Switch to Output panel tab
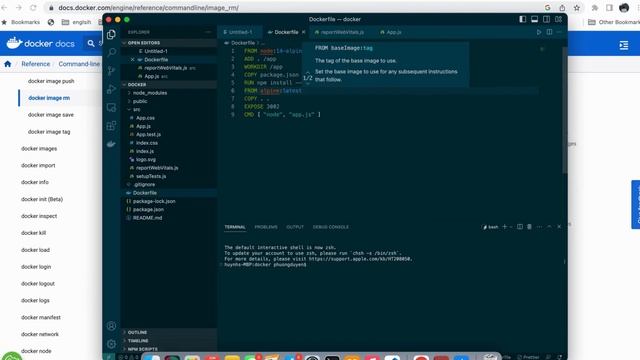The image size is (640, 360). coord(295,227)
